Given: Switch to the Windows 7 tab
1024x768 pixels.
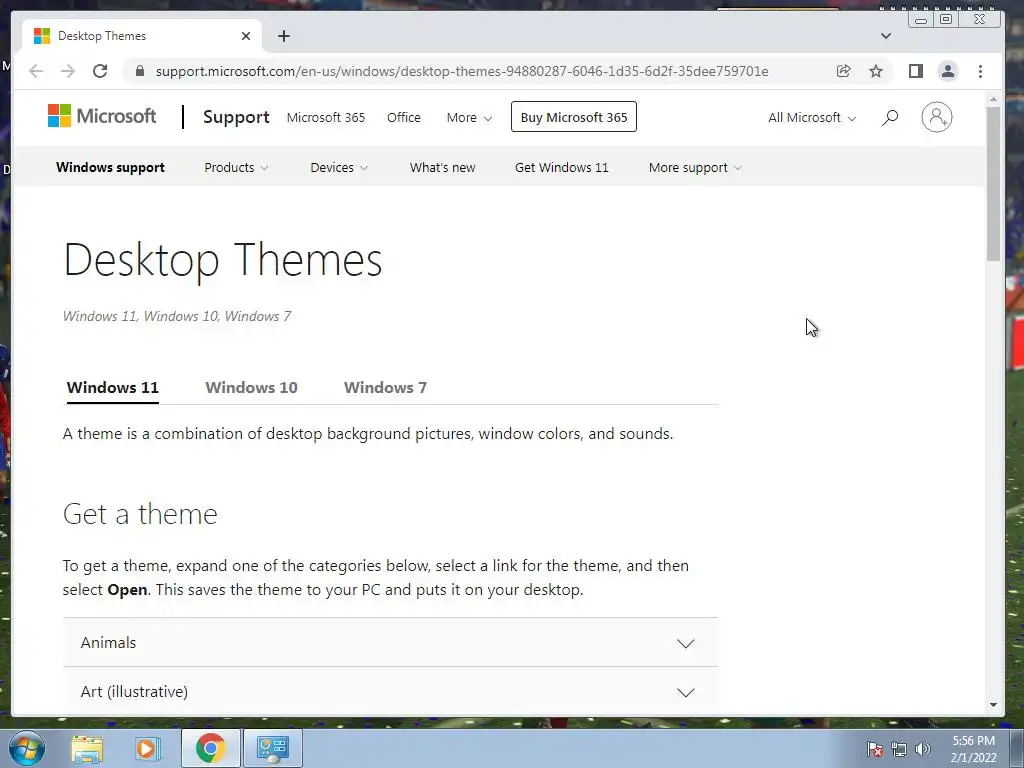Looking at the screenshot, I should 385,387.
